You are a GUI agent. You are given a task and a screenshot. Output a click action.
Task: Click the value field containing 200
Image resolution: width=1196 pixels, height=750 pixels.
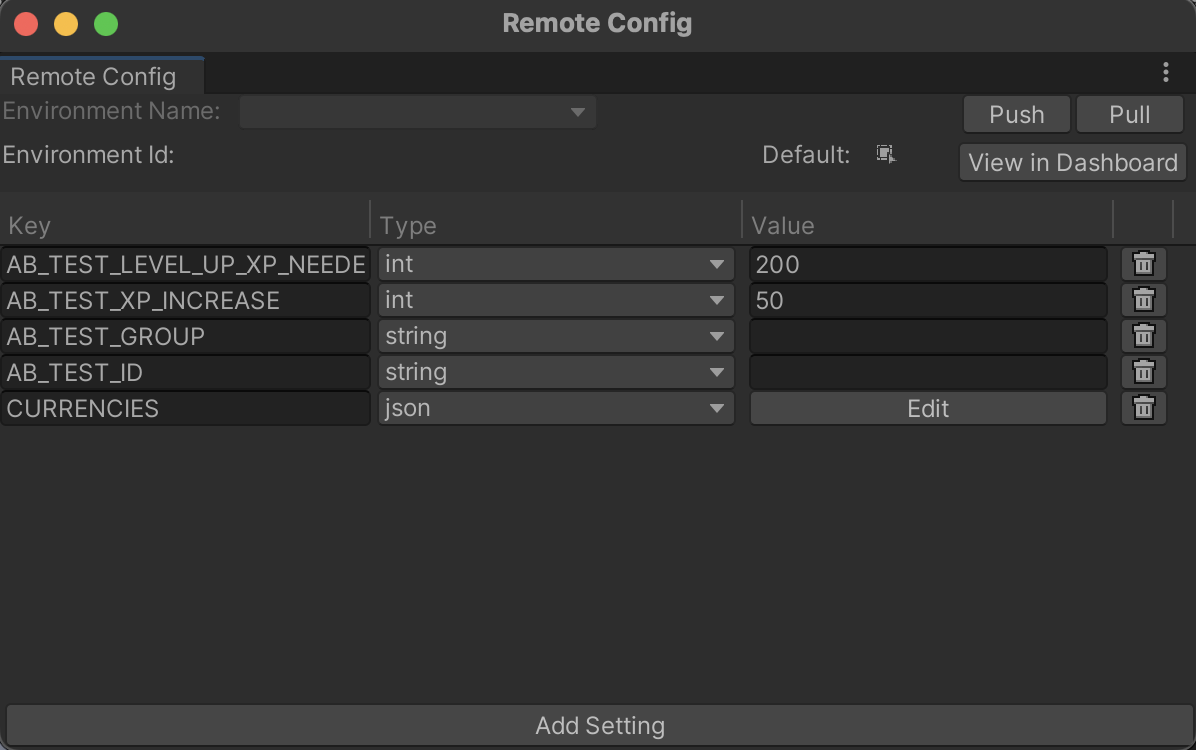point(927,264)
